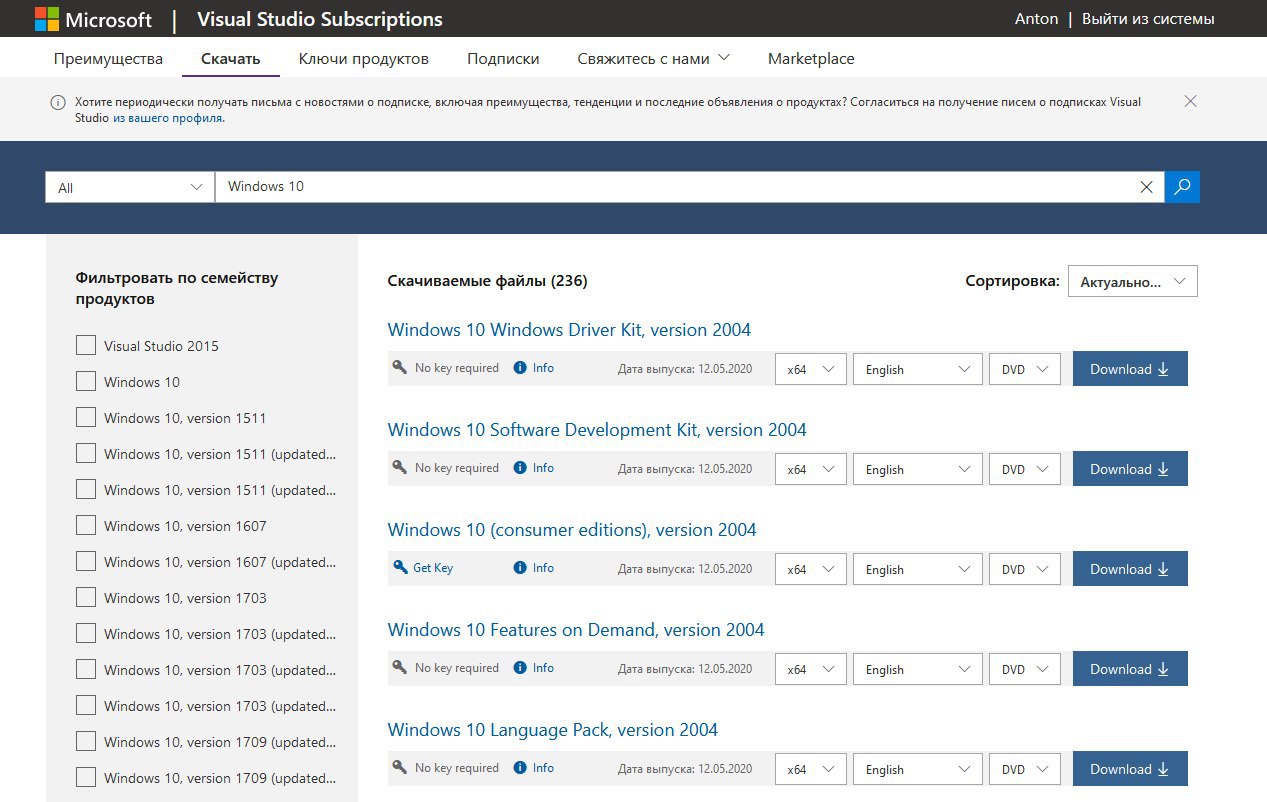Check the Windows 10, version 1607 (updated...) filter
Screen dimensions: 1267x802
pyautogui.click(x=86, y=562)
